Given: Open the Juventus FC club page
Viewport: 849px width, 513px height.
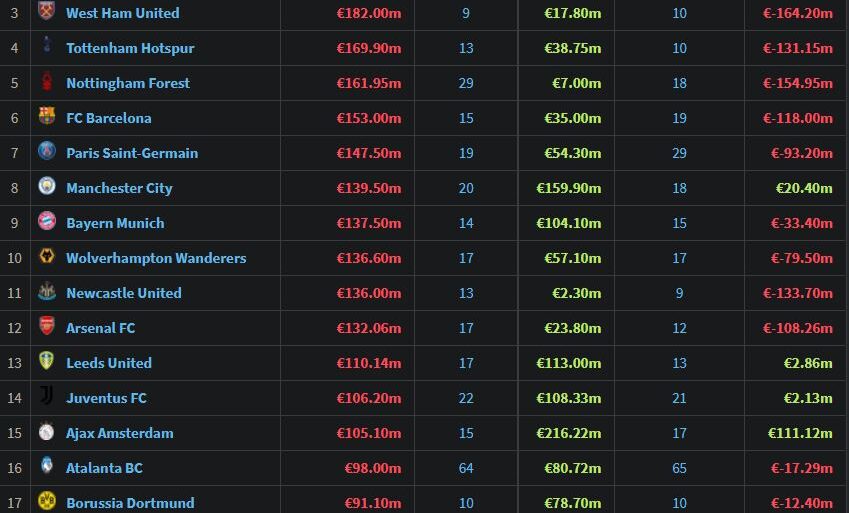Looking at the screenshot, I should click(x=106, y=398).
